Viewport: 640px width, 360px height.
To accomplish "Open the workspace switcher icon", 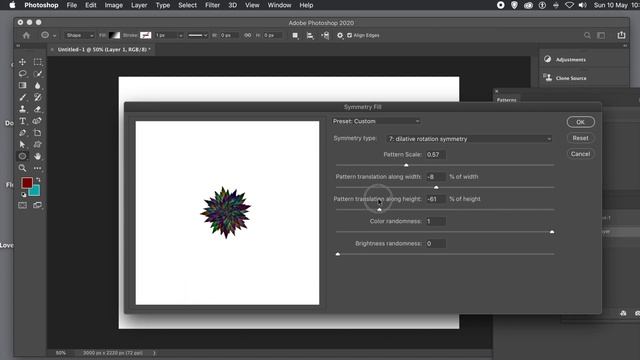I will click(x=601, y=36).
